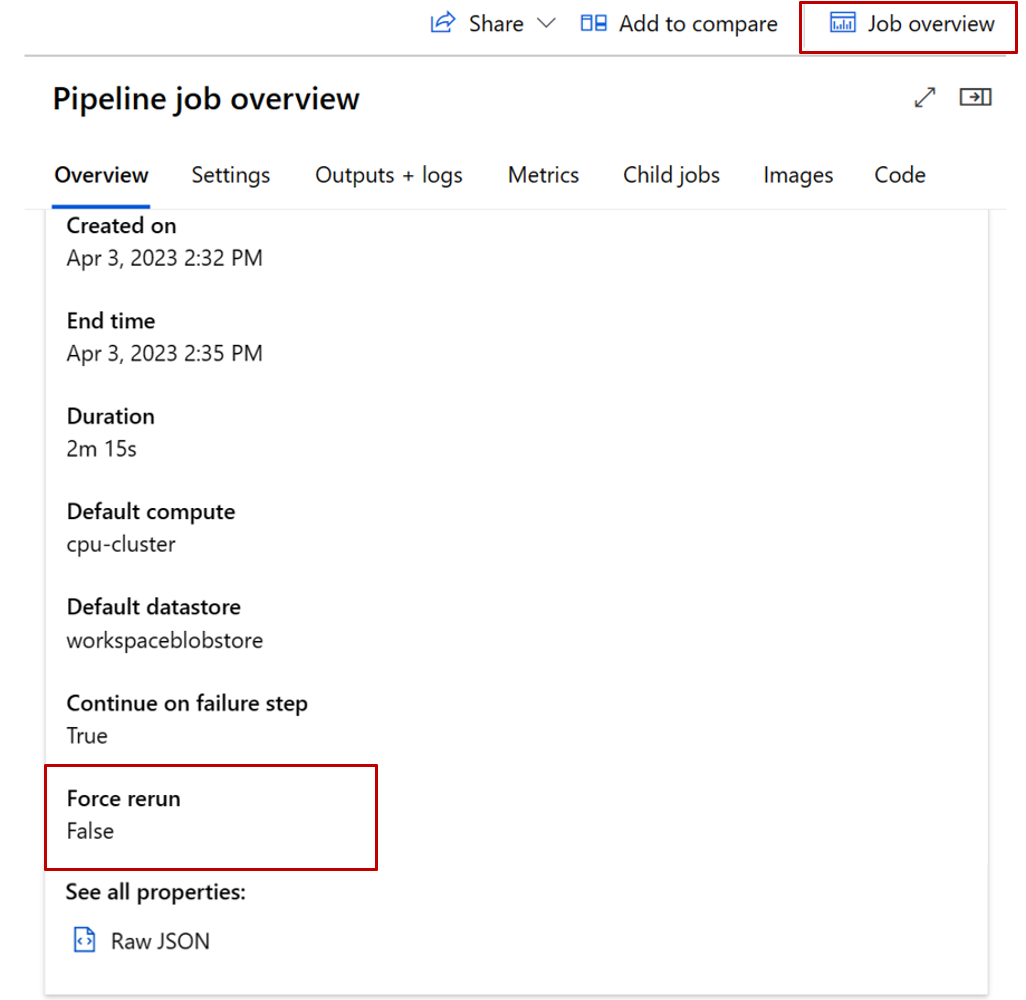Click the Add to compare icon
The width and height of the screenshot is (1026, 1000).
coord(594,23)
